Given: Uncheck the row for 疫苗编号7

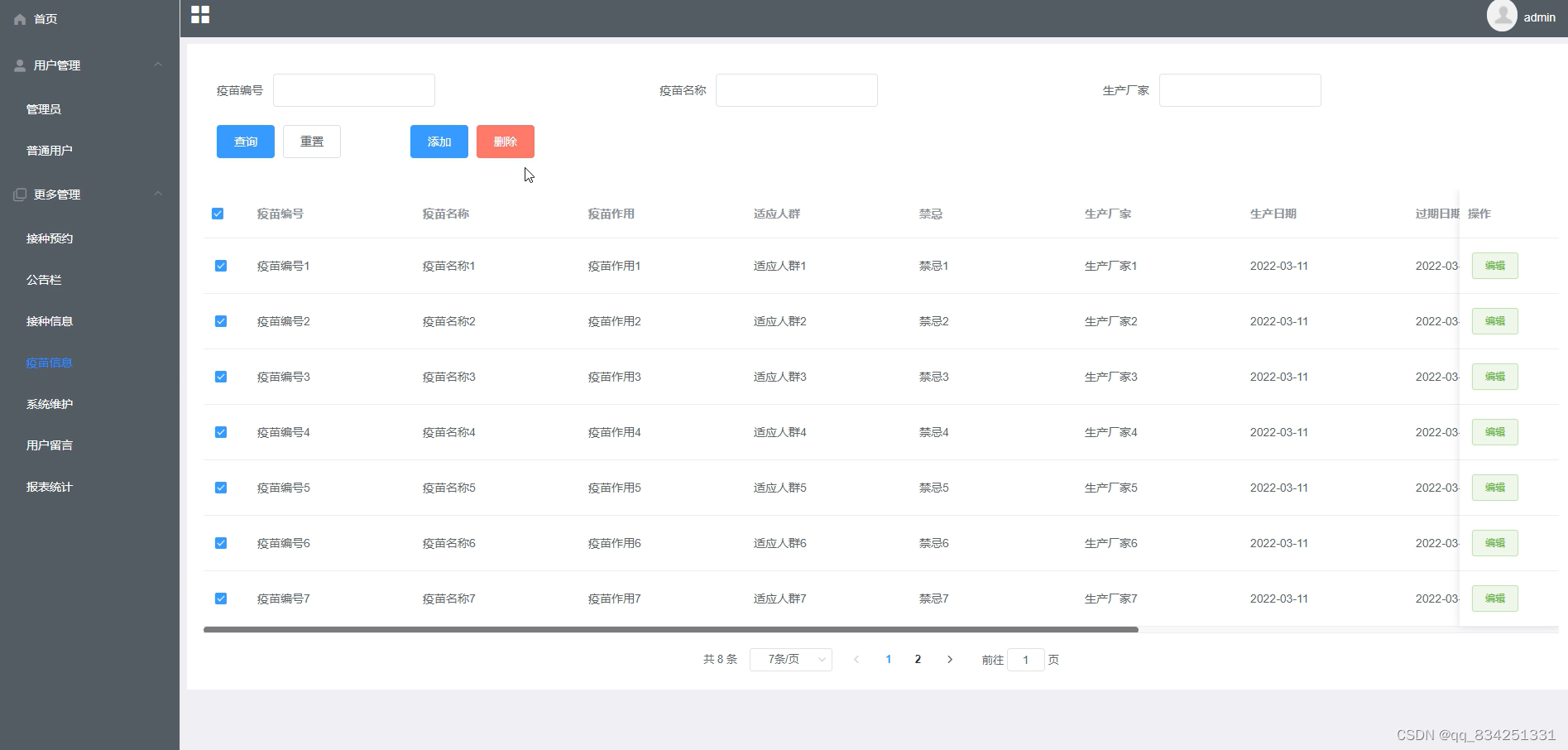Looking at the screenshot, I should click(221, 599).
